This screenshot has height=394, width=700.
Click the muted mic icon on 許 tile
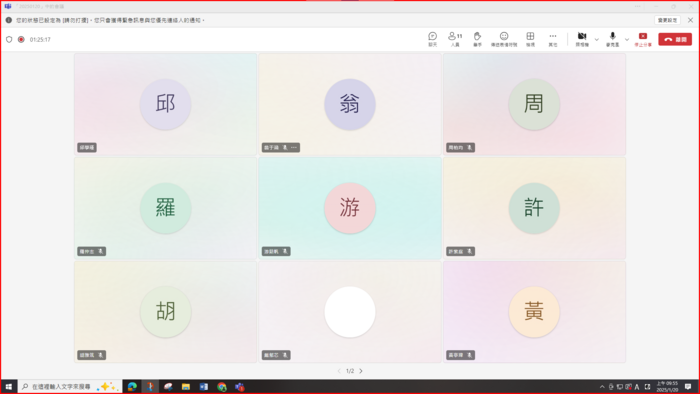click(469, 251)
